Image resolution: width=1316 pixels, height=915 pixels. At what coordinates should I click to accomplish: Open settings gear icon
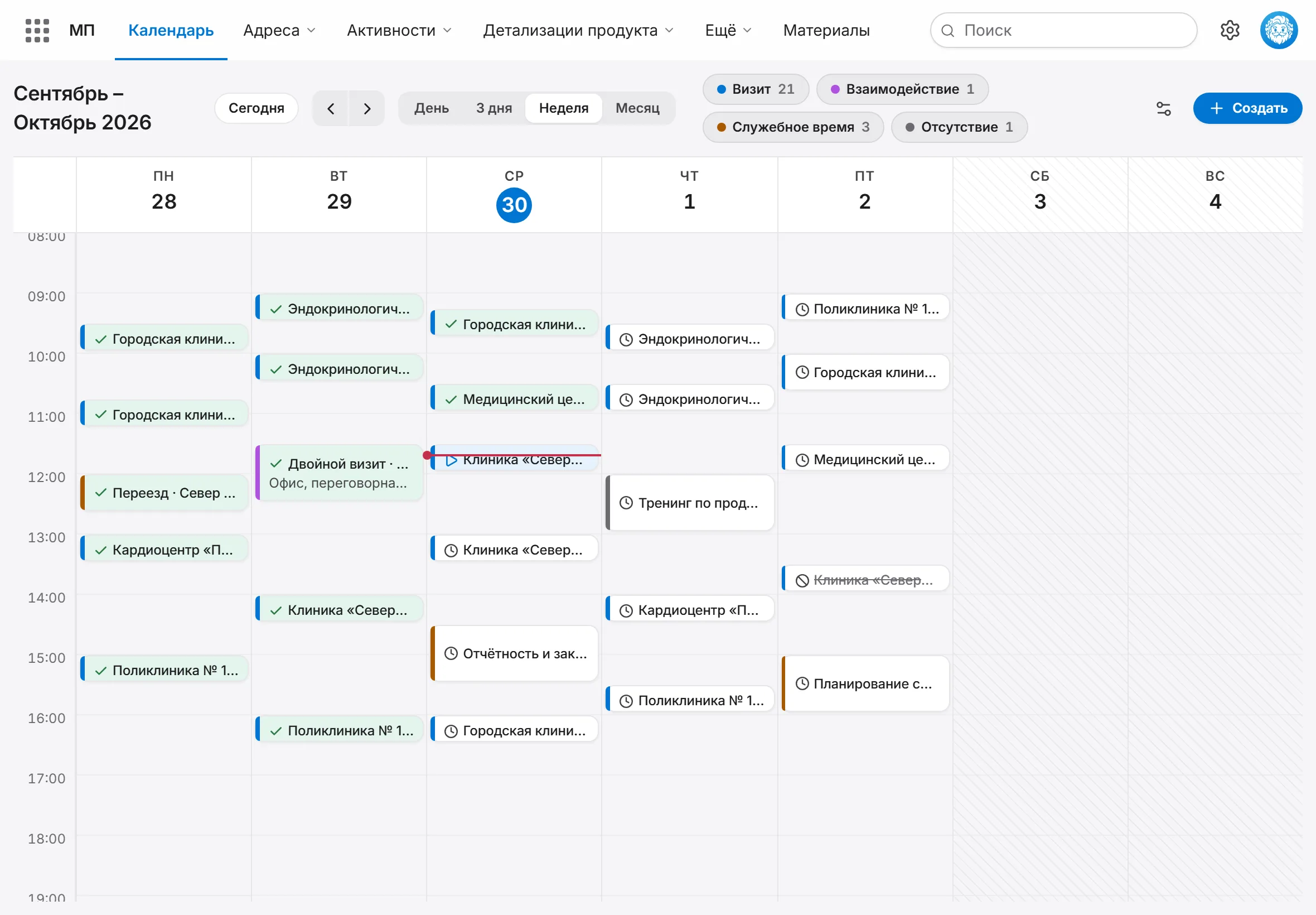click(1230, 30)
